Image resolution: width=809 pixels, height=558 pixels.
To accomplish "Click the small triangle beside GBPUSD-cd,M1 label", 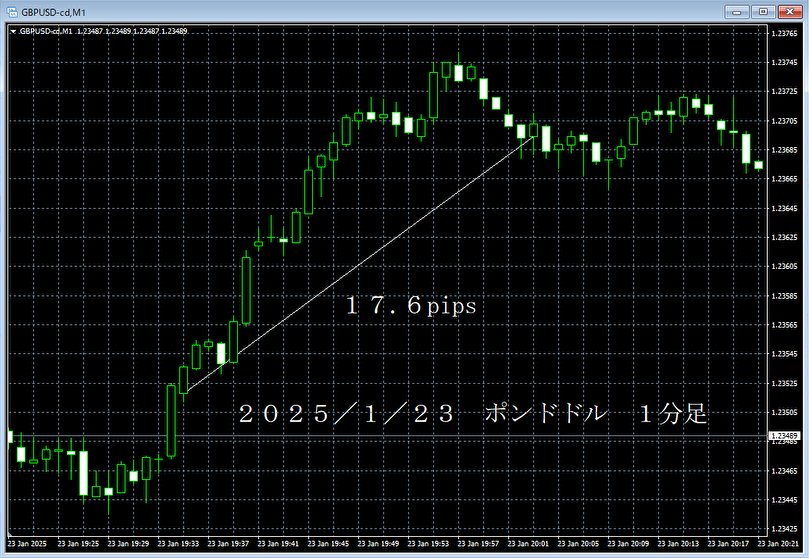I will [13, 31].
